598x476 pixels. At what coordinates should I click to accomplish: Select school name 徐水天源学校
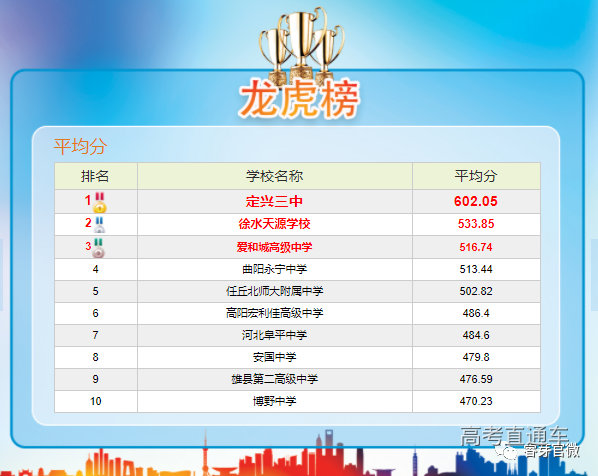click(275, 224)
